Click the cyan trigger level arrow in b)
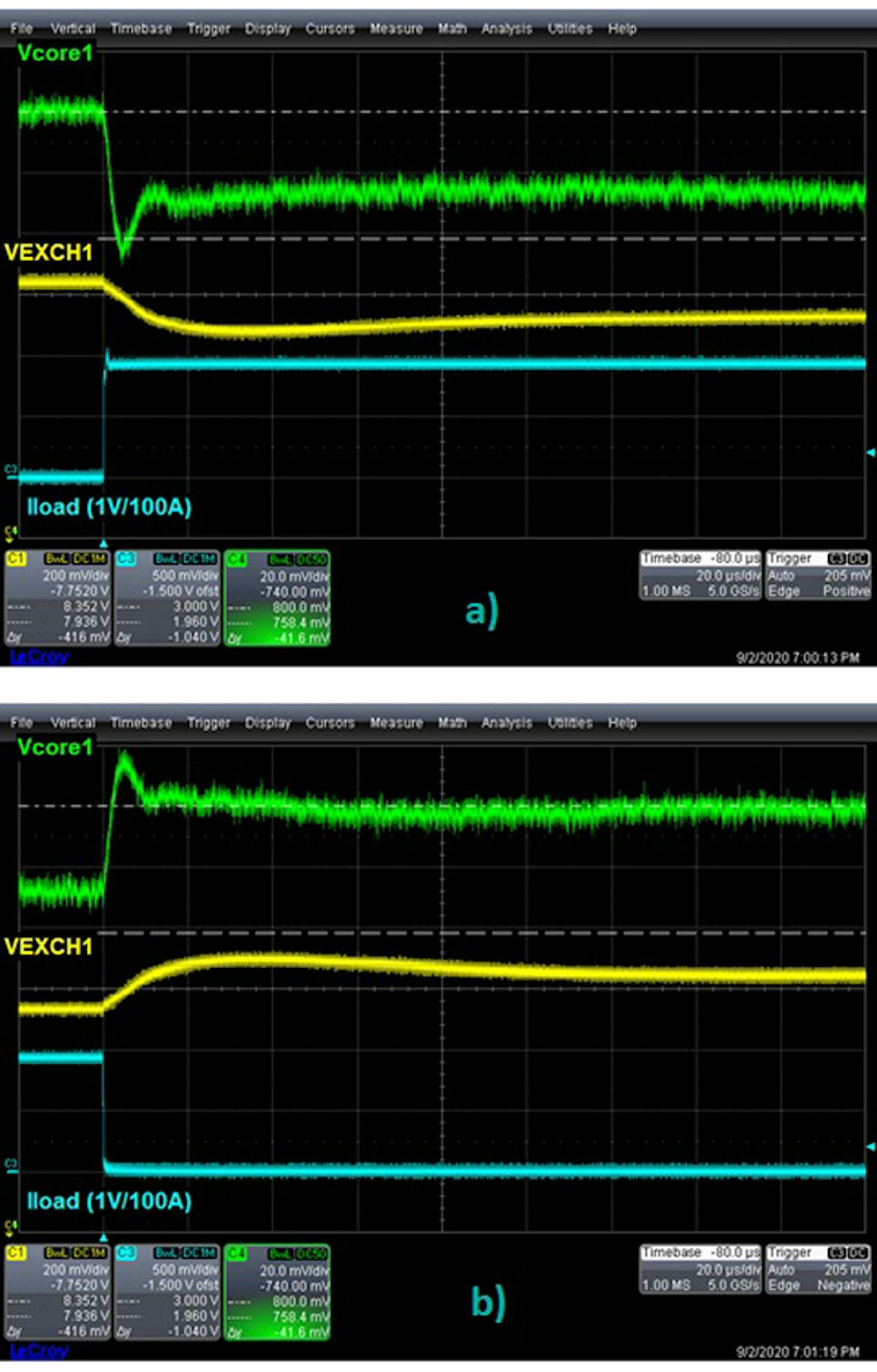877x1372 pixels. pyautogui.click(x=870, y=1147)
